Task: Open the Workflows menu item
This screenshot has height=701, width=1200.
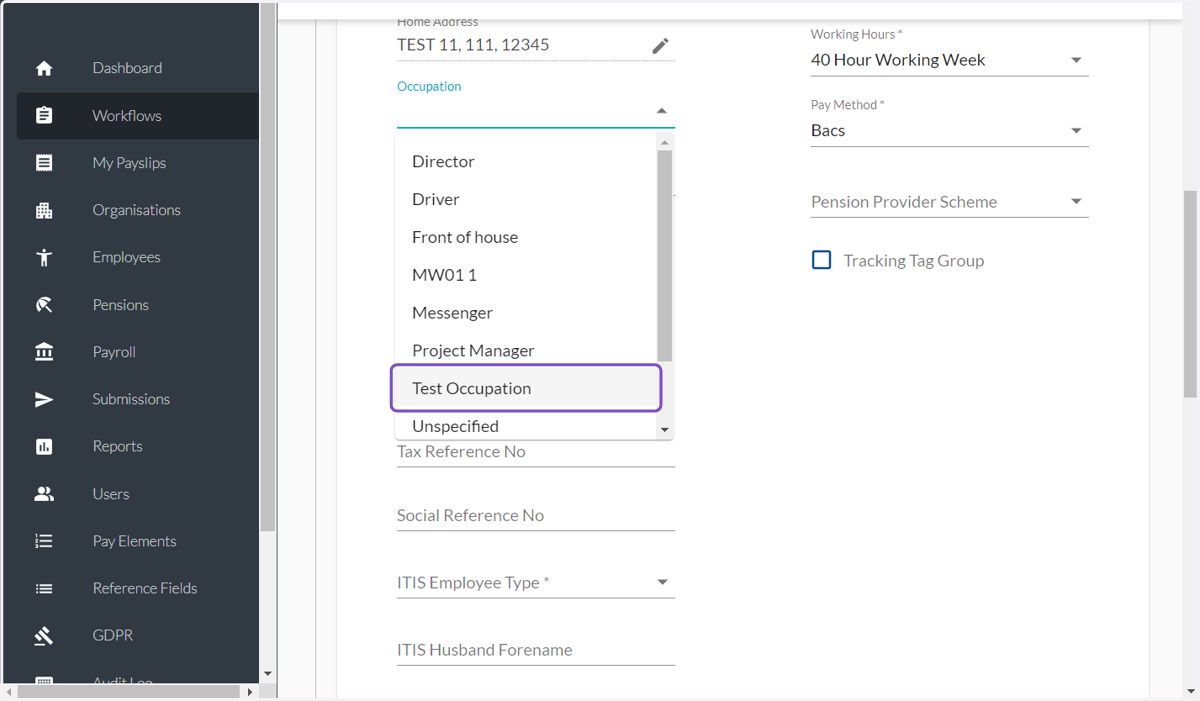Action: [138, 116]
